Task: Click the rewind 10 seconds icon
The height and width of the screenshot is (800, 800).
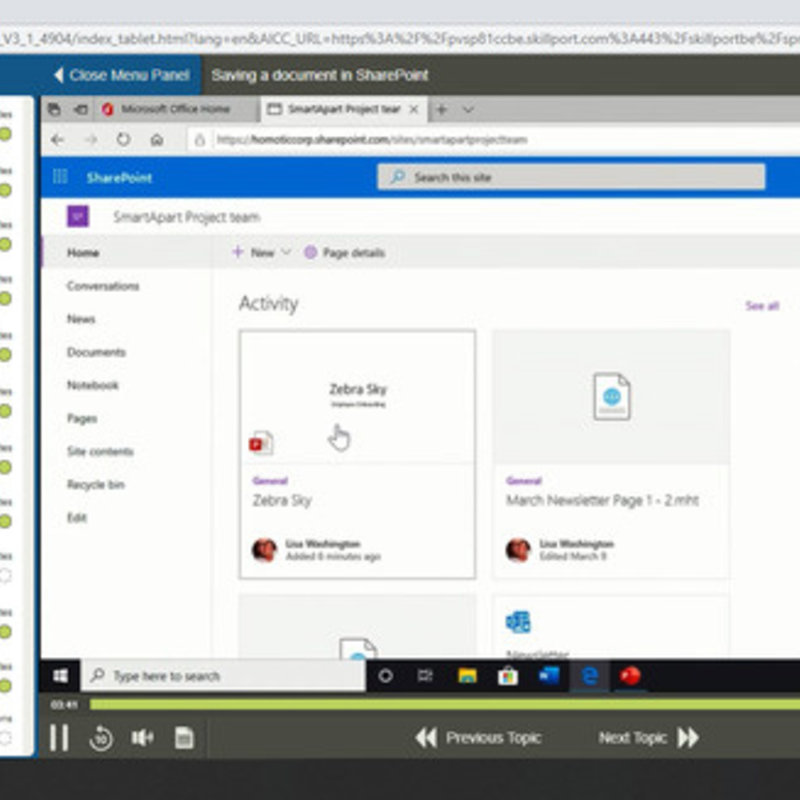Action: [101, 739]
